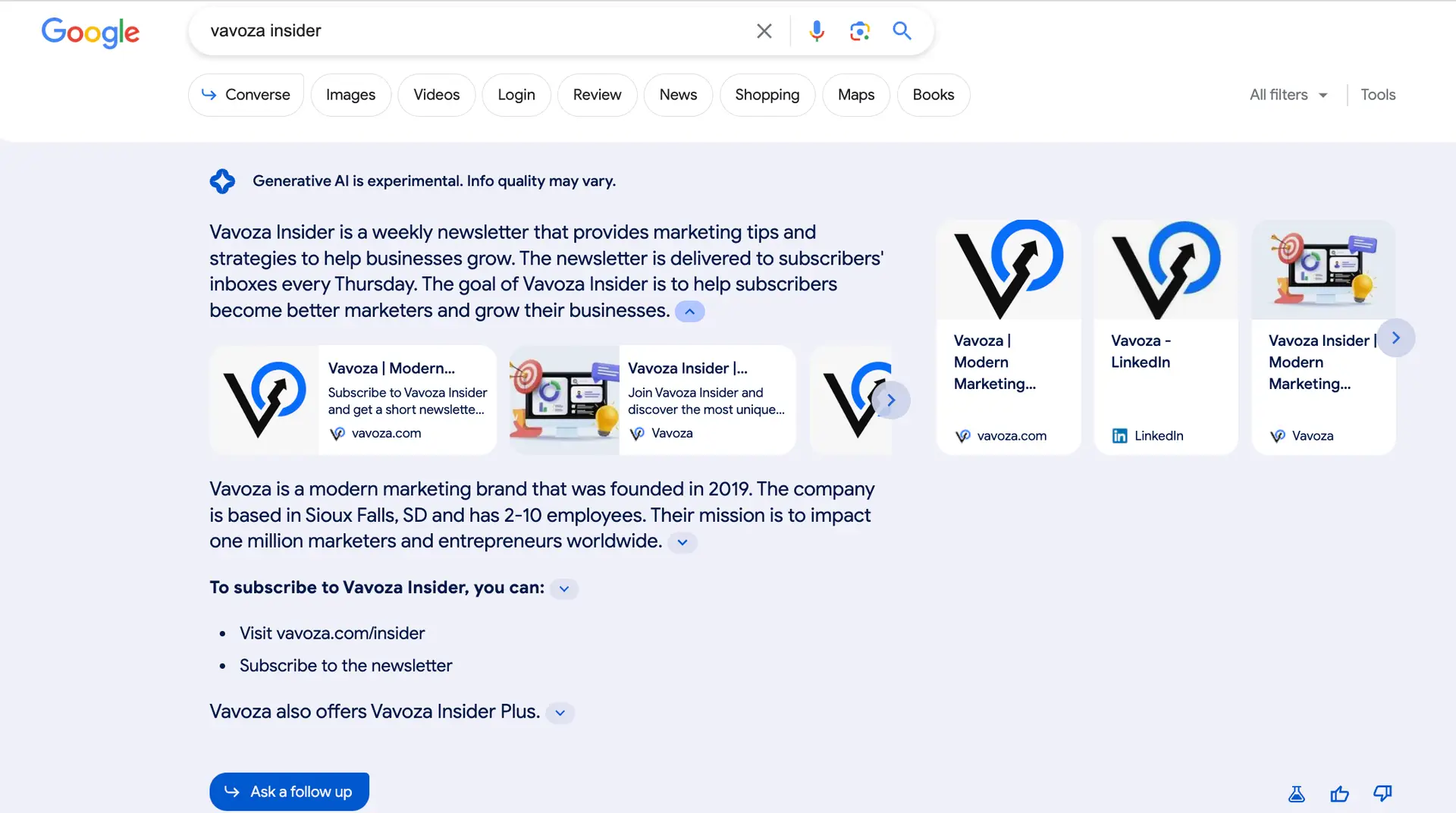
Task: Open the Converse chip
Action: [246, 95]
